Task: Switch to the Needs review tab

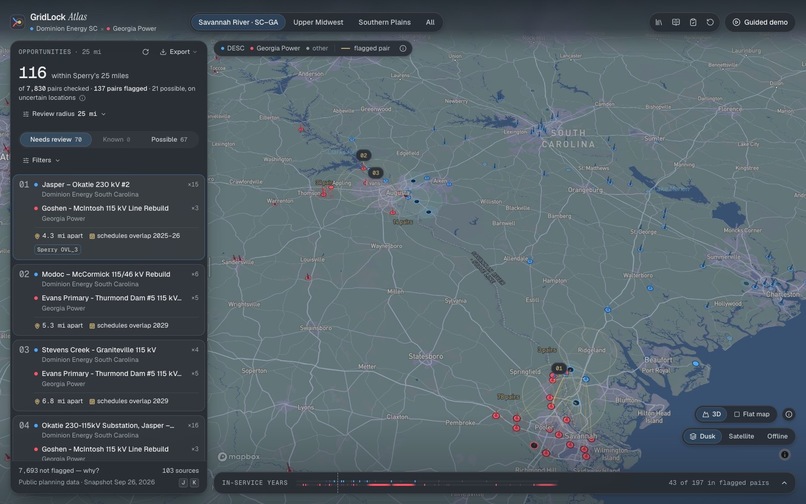Action: point(56,139)
